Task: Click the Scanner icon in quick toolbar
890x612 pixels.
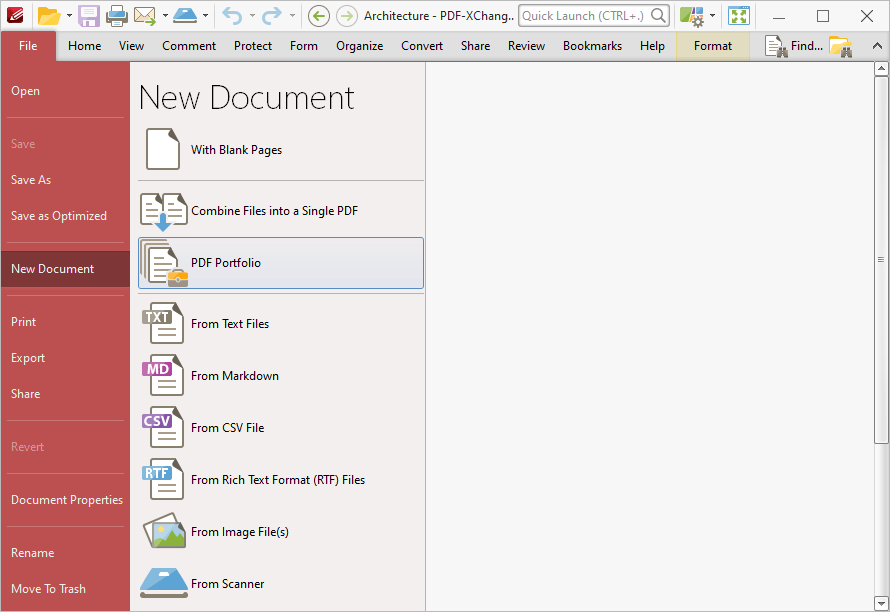Action: (185, 16)
